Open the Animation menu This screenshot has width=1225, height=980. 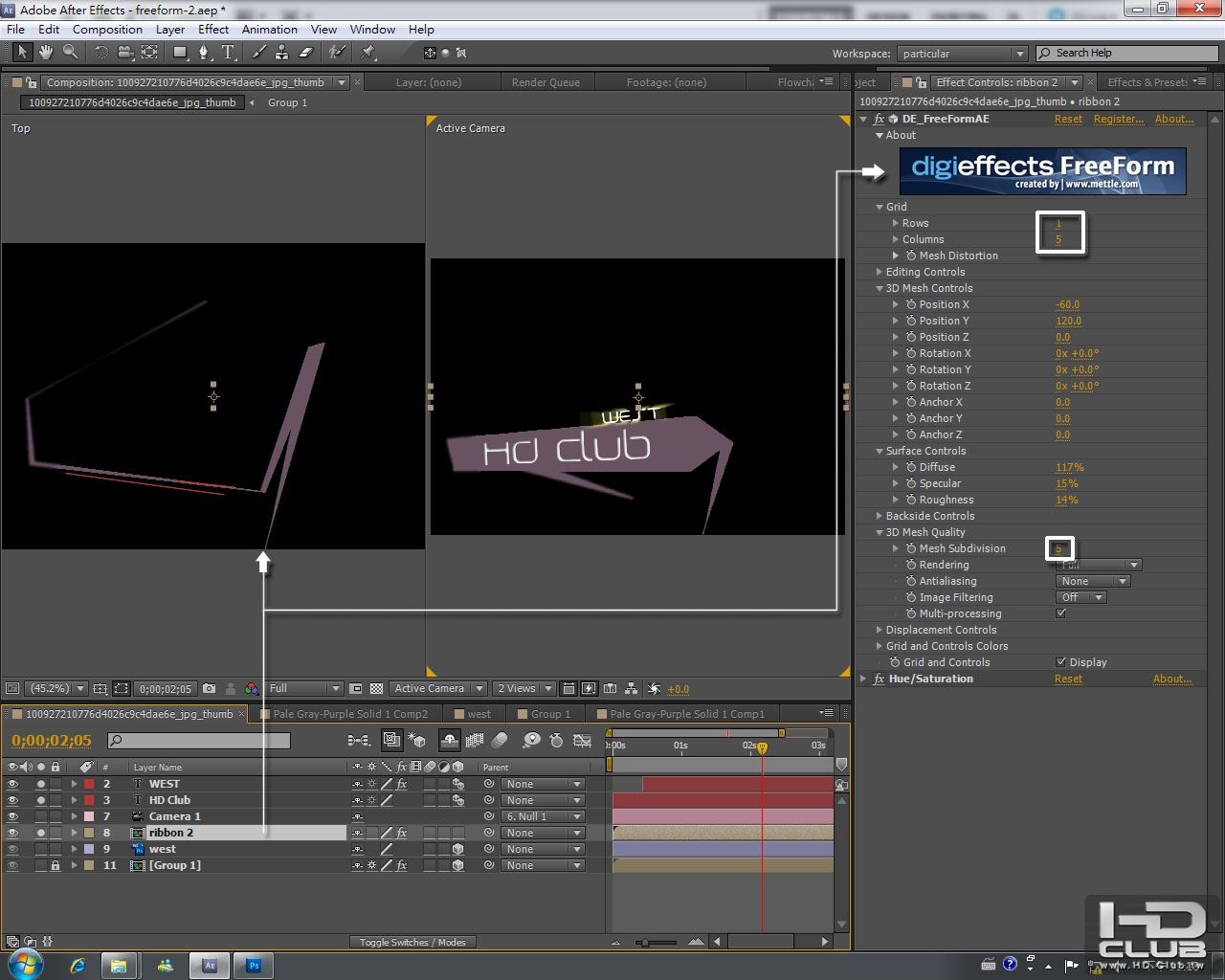click(x=269, y=30)
